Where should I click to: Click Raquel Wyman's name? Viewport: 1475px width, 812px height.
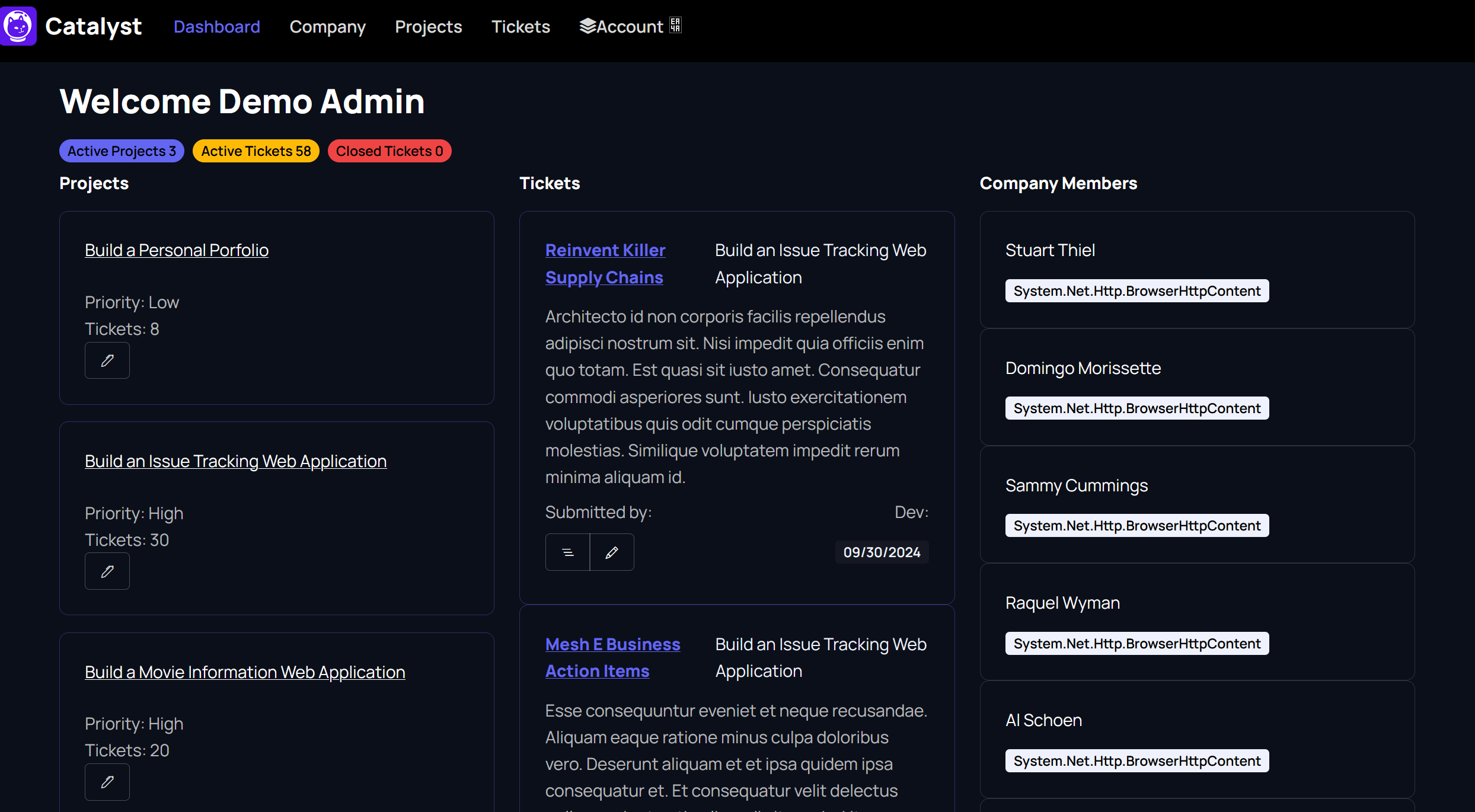click(1062, 603)
